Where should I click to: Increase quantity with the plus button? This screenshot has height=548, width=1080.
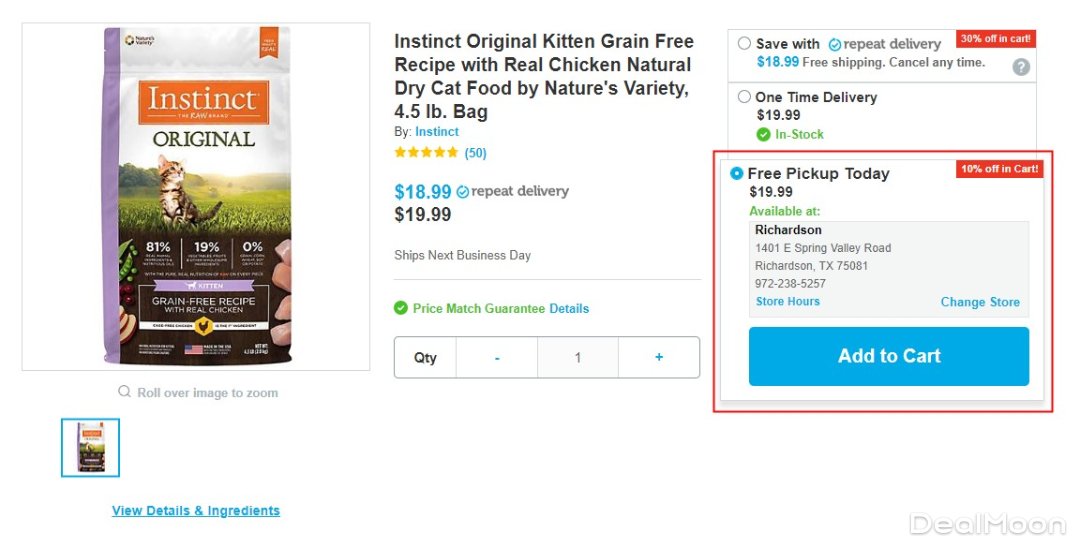pos(659,357)
